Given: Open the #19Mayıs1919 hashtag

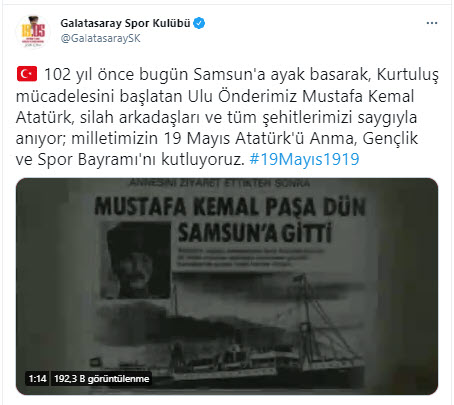Looking at the screenshot, I should pyautogui.click(x=304, y=159).
